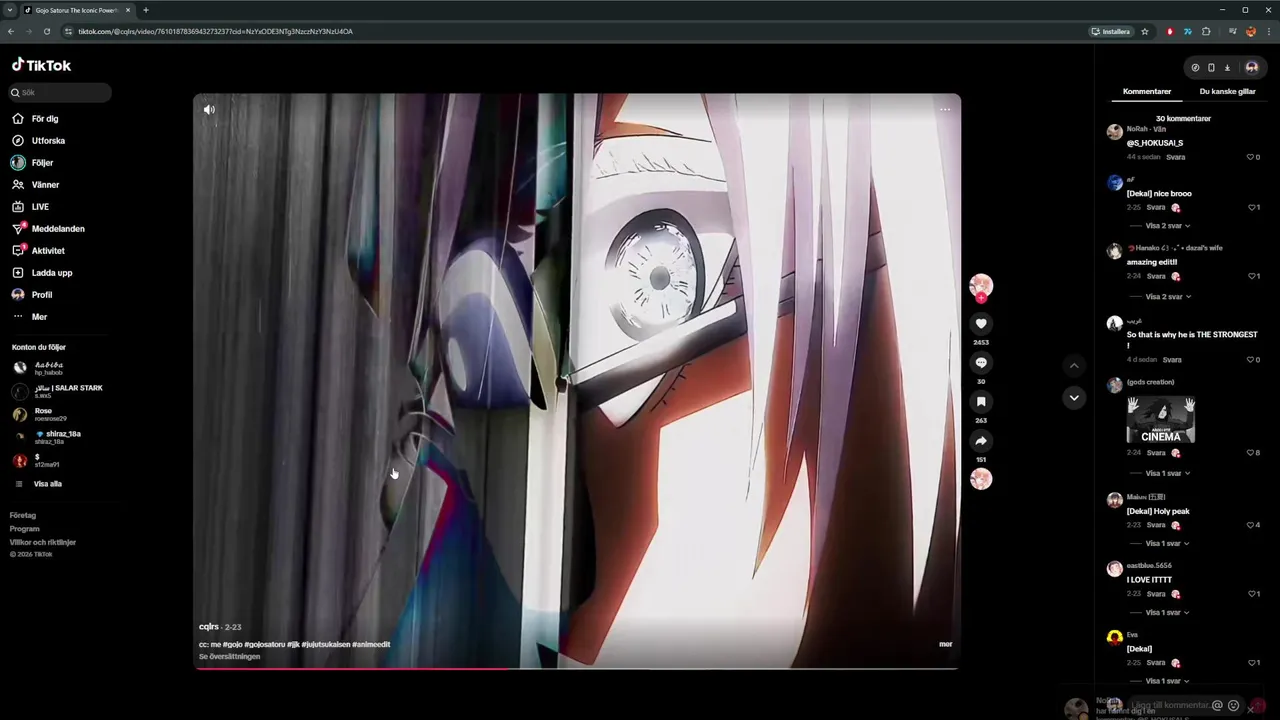Open cqlrs username on video
The width and height of the screenshot is (1280, 720).
pyautogui.click(x=209, y=627)
